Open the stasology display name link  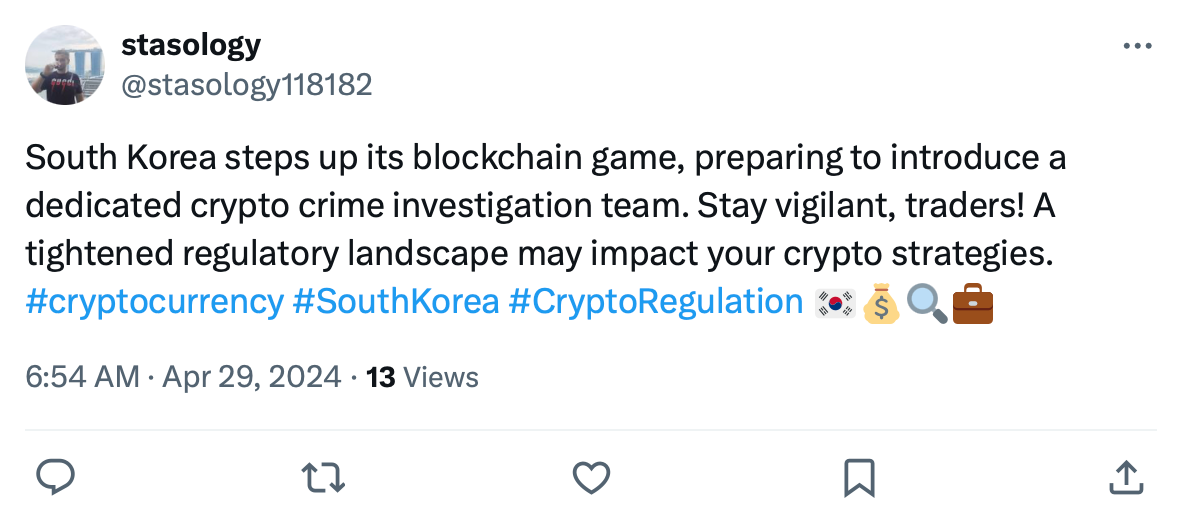pyautogui.click(x=191, y=45)
